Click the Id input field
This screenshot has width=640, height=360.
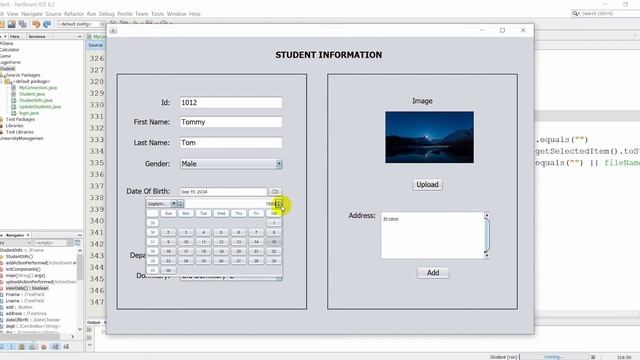click(x=231, y=102)
